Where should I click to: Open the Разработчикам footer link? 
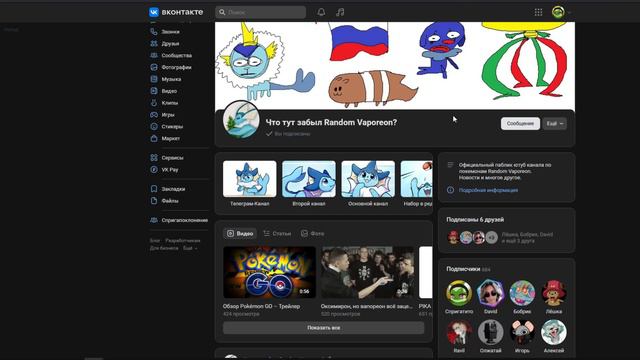[183, 241]
